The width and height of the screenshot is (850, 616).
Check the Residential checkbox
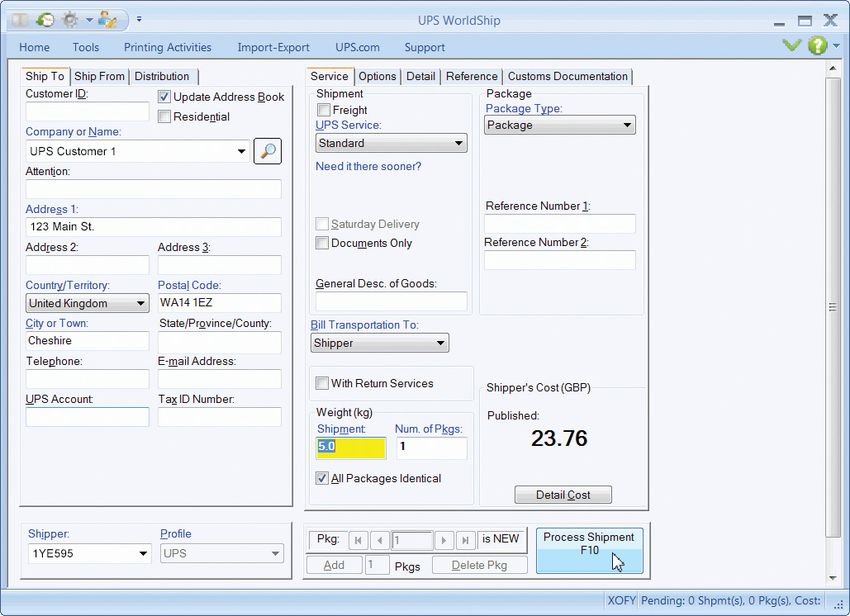164,117
